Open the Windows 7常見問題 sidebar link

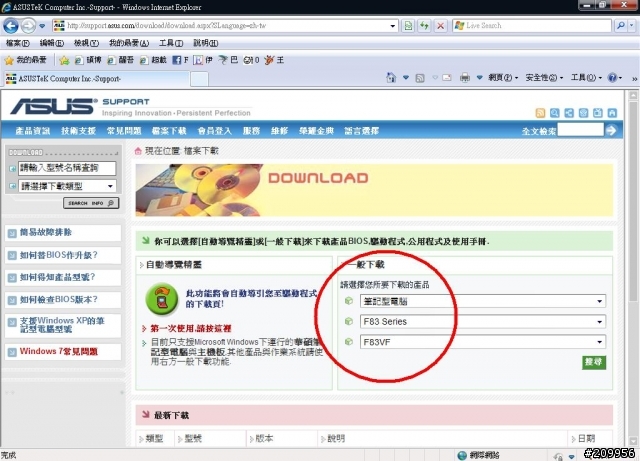(x=58, y=352)
